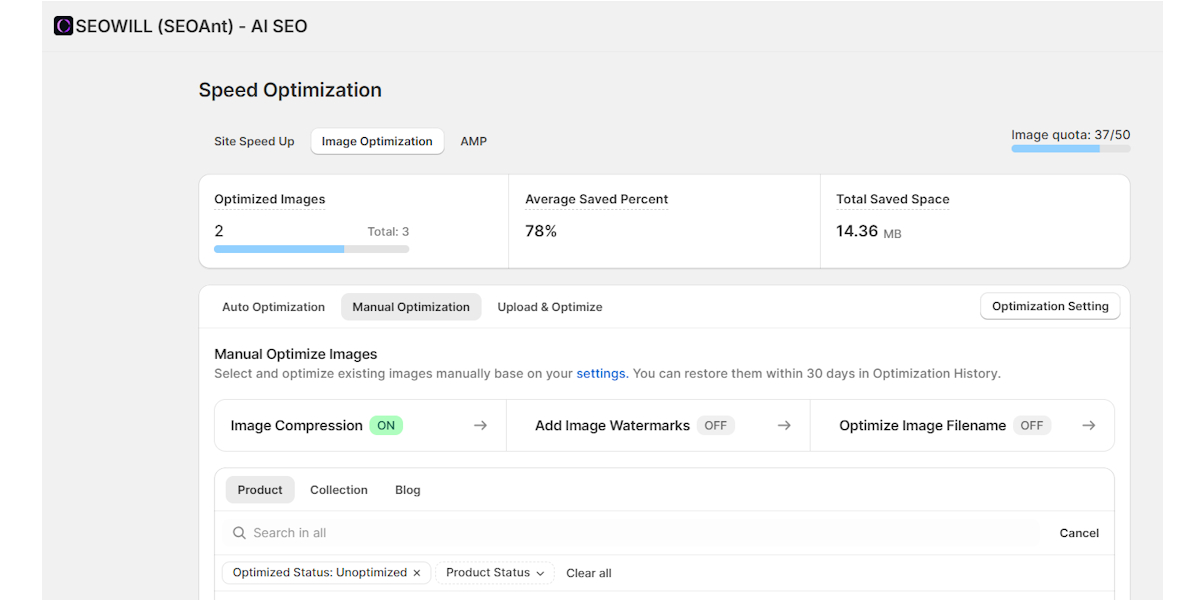Viewport: 1200px width, 600px height.
Task: Open the AMP tab
Action: [x=474, y=142]
